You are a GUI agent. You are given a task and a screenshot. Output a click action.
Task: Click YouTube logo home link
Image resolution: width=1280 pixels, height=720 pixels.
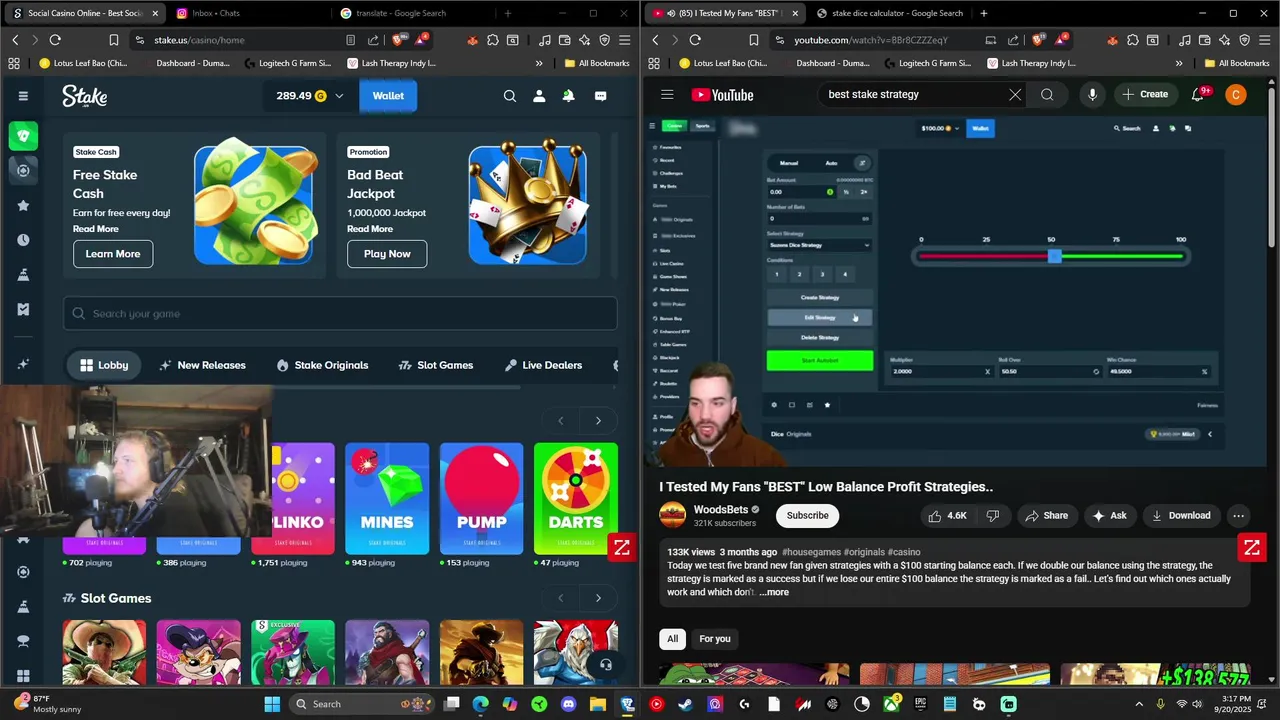pos(722,95)
